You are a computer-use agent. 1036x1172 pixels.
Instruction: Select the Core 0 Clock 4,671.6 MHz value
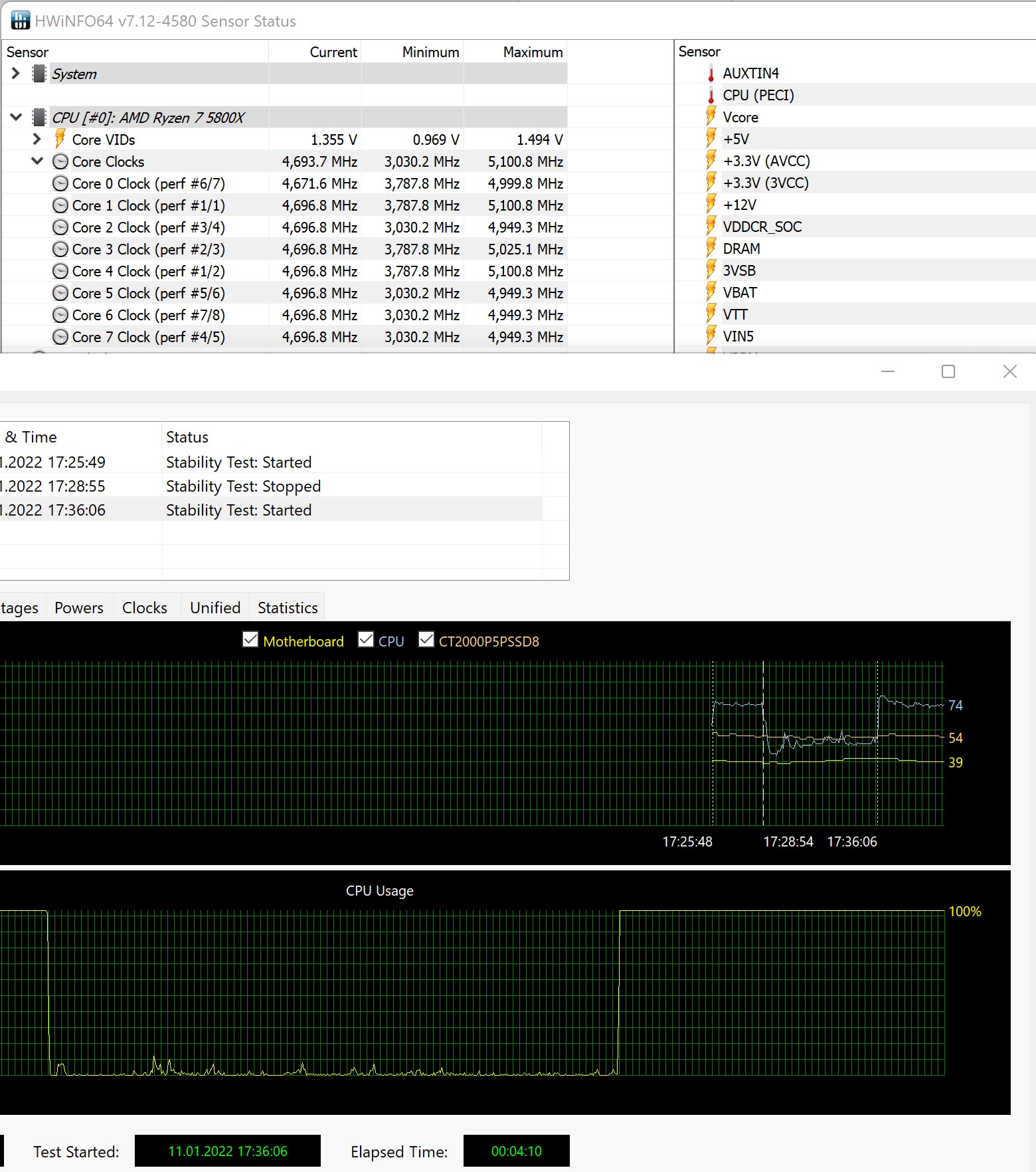[x=319, y=183]
